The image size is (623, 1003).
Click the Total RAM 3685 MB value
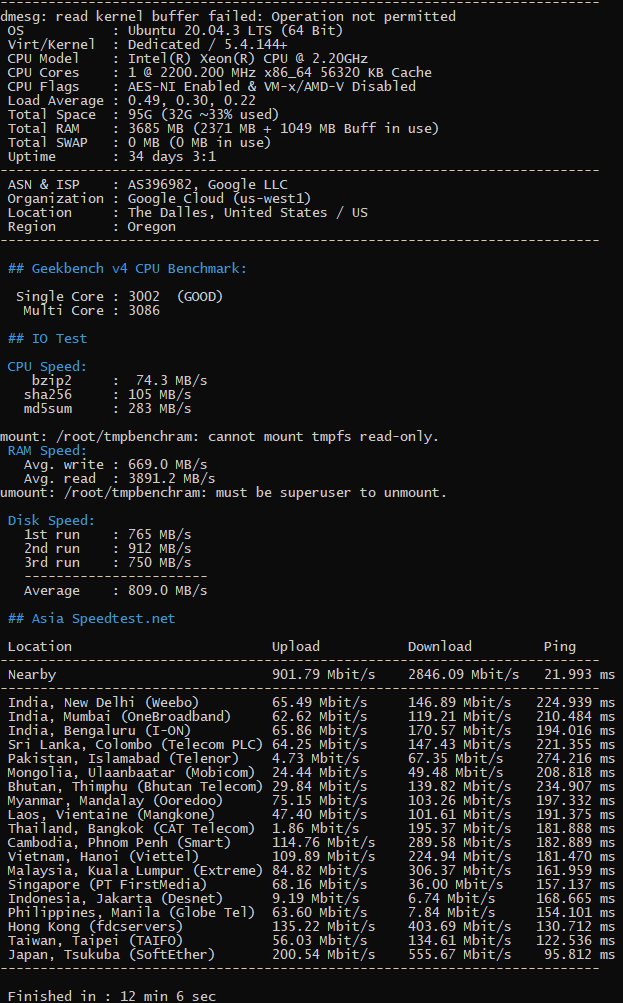(283, 129)
